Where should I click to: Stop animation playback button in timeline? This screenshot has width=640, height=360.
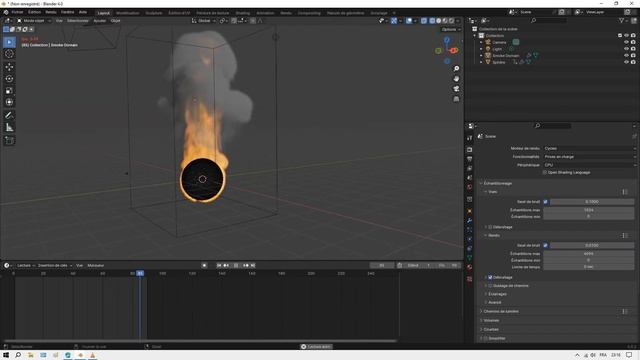[x=236, y=265]
